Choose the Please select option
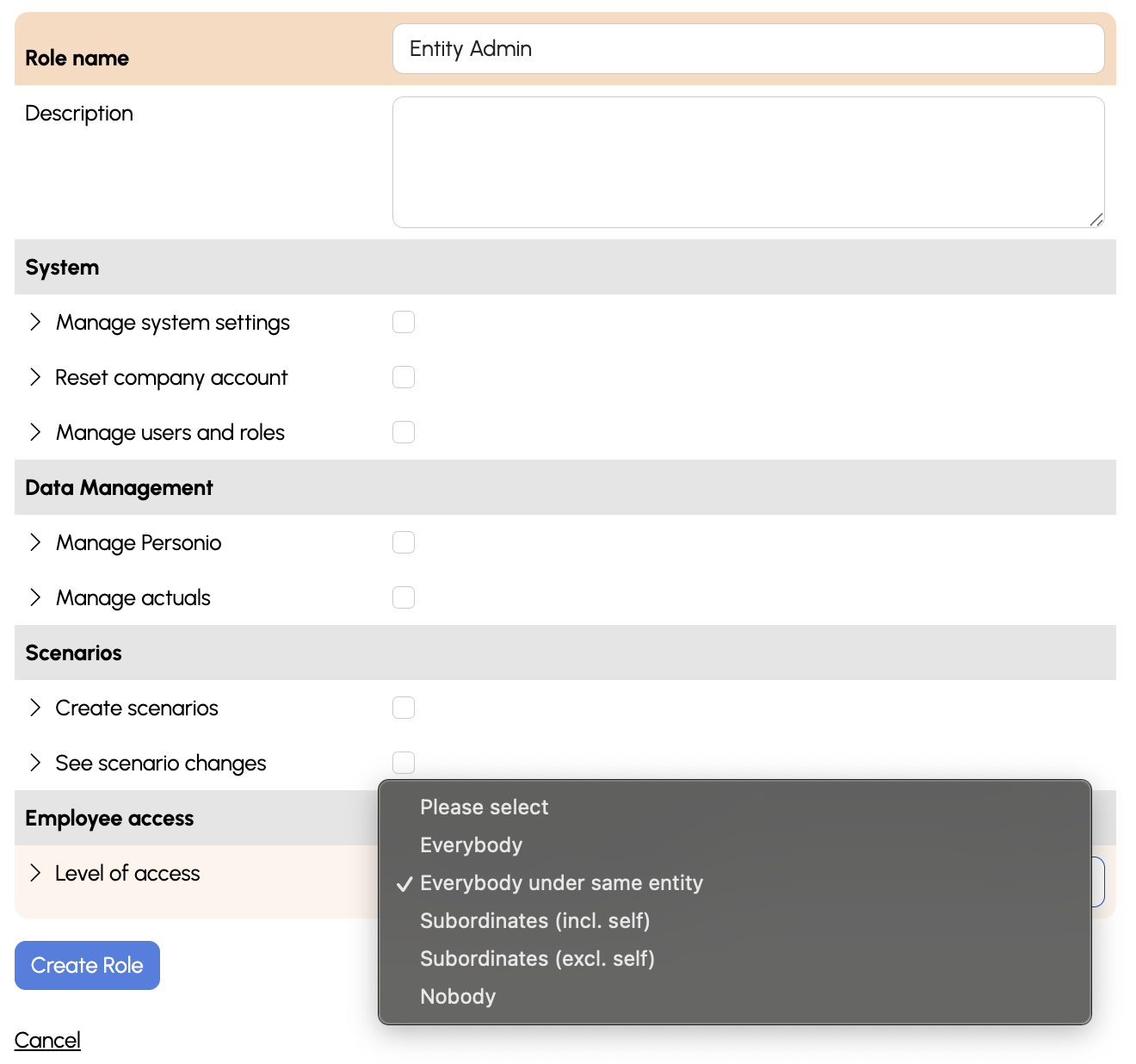The width and height of the screenshot is (1136, 1064). [x=735, y=807]
